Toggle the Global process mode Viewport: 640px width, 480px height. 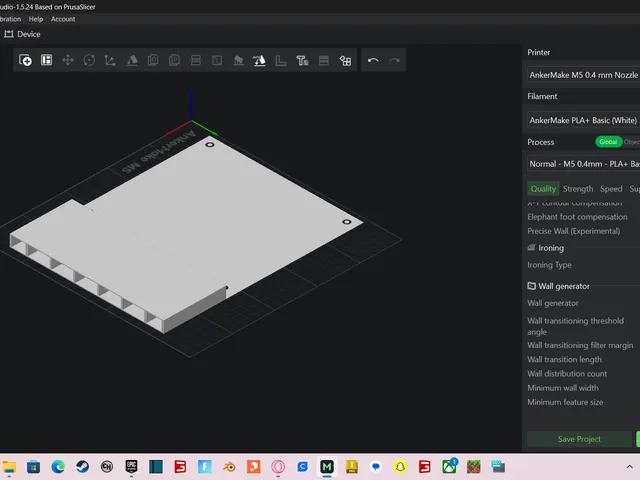[608, 142]
